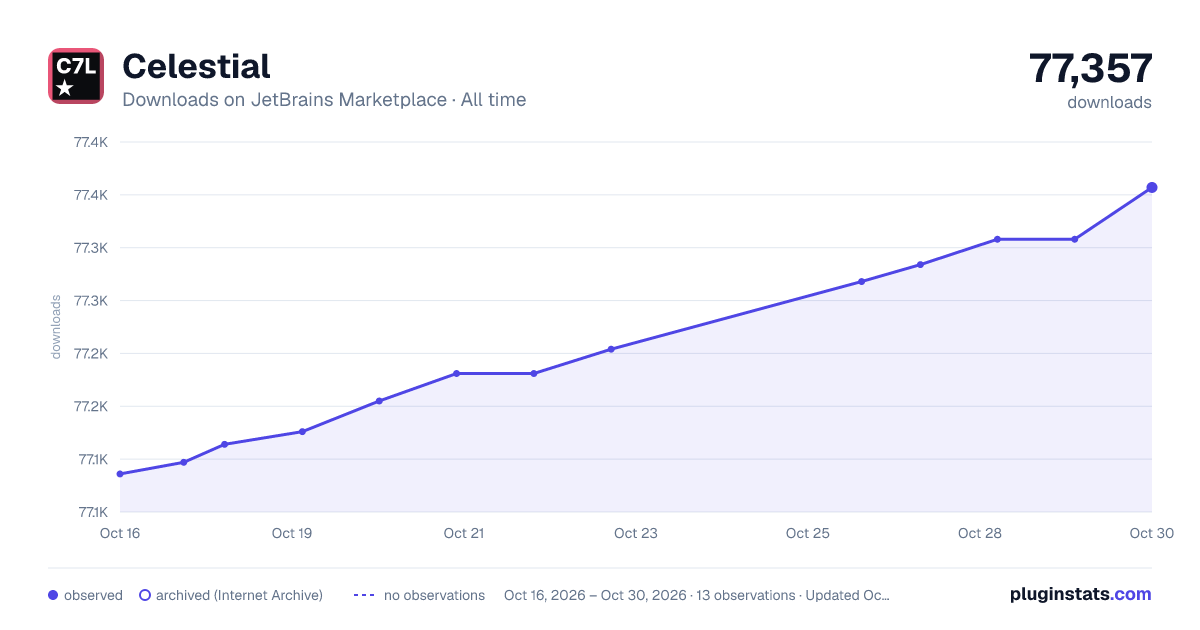
Task: Select the data point above Oct 28
Action: (x=997, y=239)
